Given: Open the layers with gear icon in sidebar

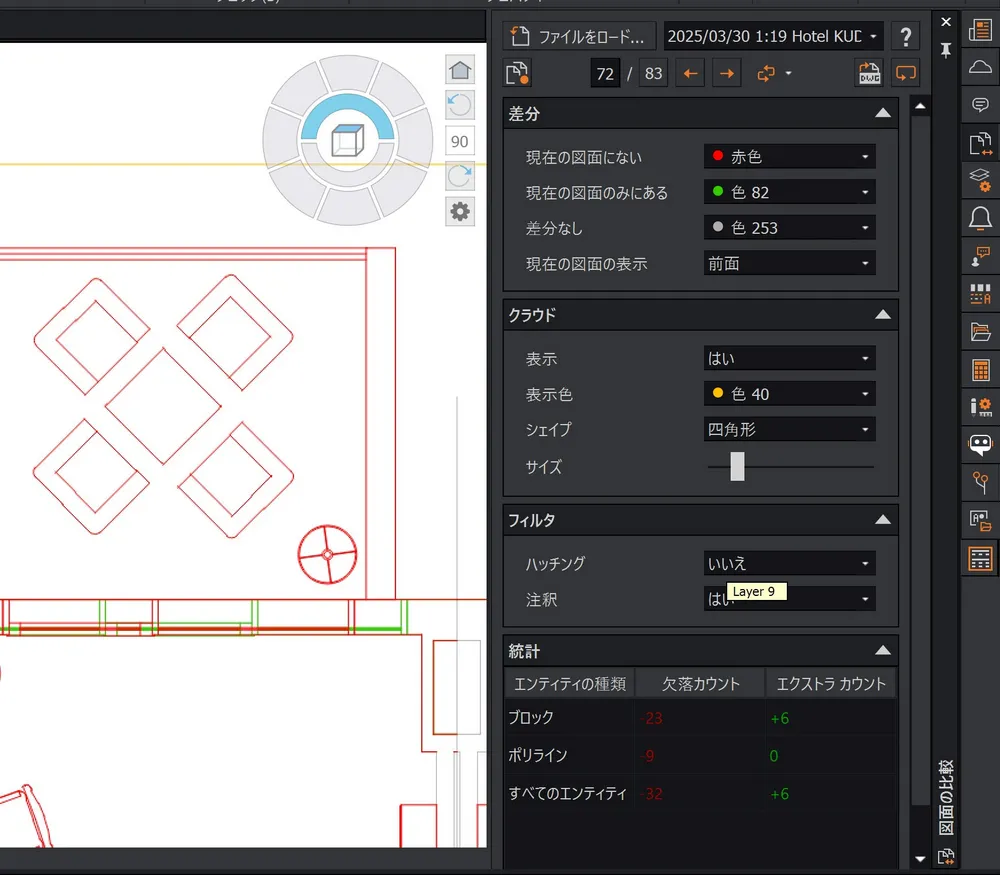Looking at the screenshot, I should [x=980, y=180].
